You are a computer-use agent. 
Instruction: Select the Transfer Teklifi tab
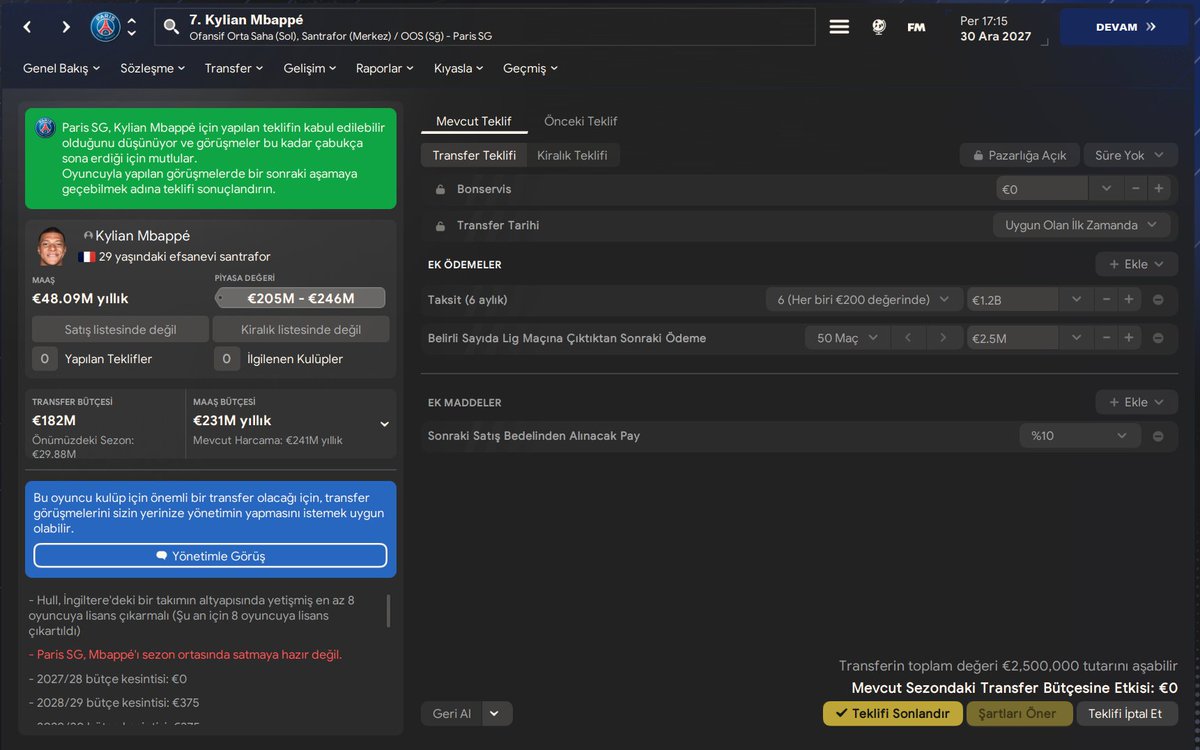point(474,155)
